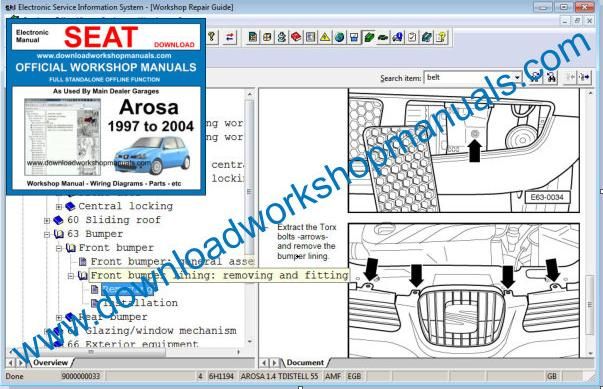The height and width of the screenshot is (389, 603).
Task: Click the person figure toolbar icon
Action: click(282, 37)
